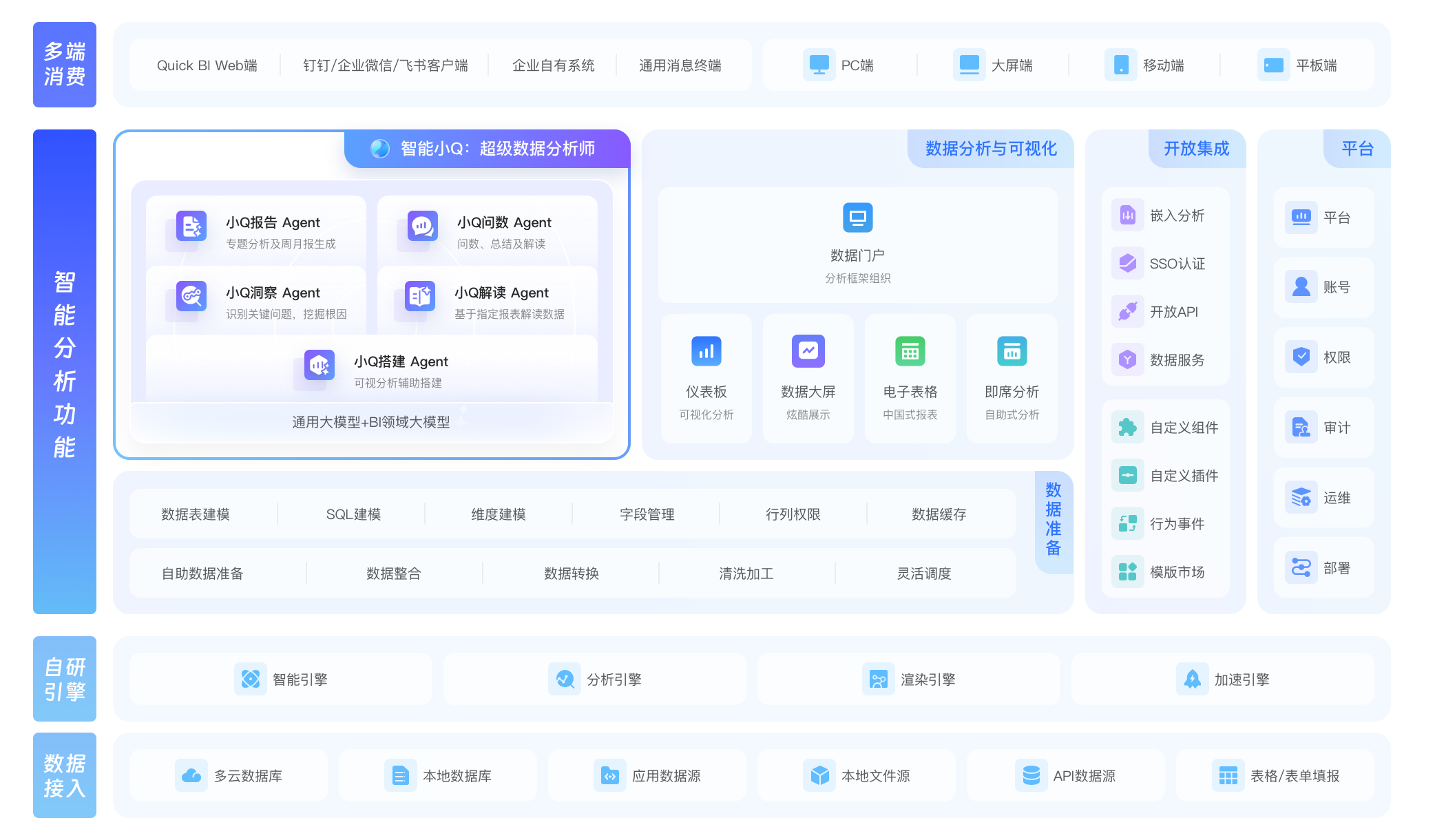The image size is (1435, 840).
Task: Click the 账号 user icon
Action: (x=1301, y=286)
